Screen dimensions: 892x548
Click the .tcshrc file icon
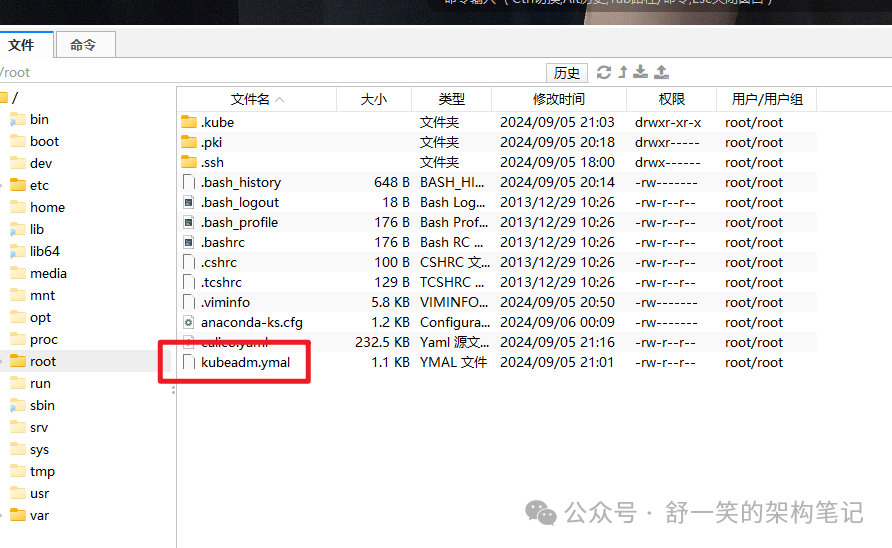(189, 282)
